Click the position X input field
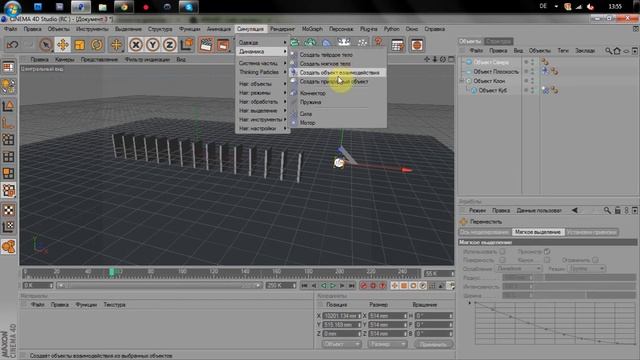 point(342,316)
